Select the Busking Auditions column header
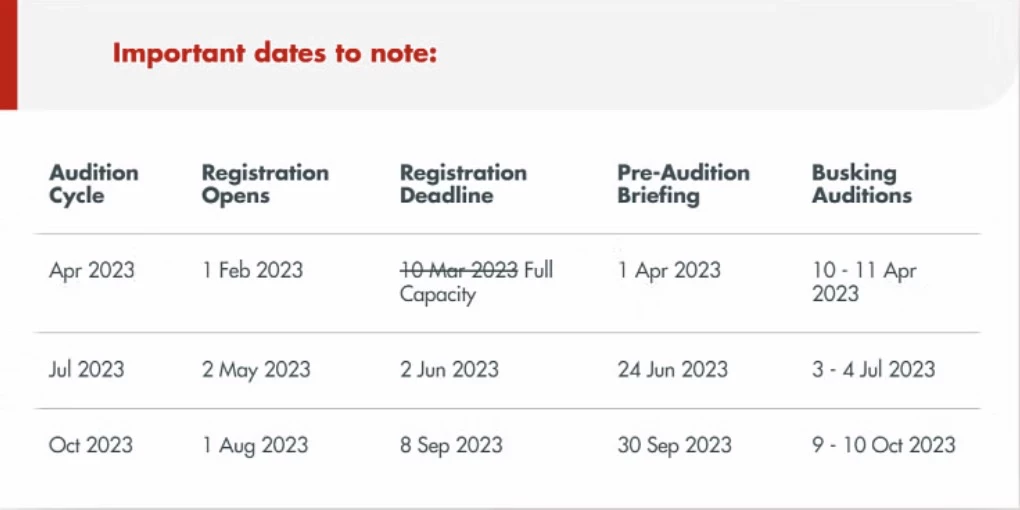Image resolution: width=1020 pixels, height=510 pixels. (x=862, y=184)
